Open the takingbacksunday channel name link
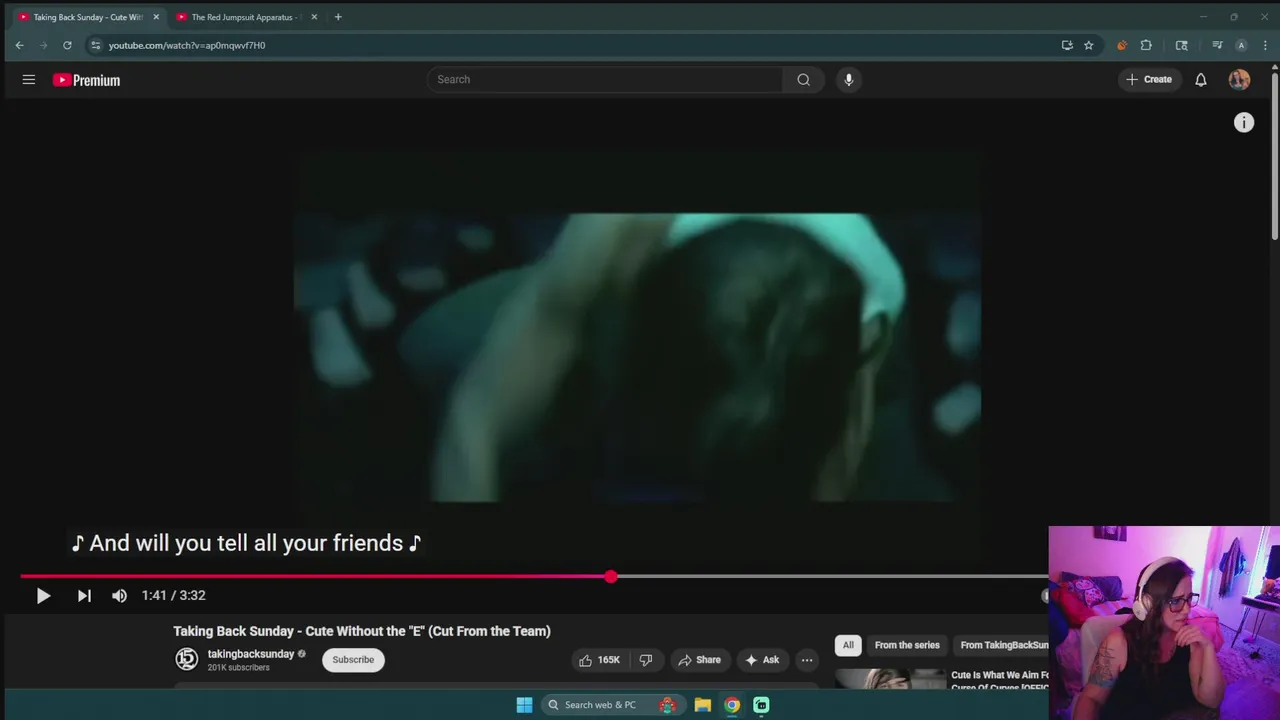 [x=251, y=654]
